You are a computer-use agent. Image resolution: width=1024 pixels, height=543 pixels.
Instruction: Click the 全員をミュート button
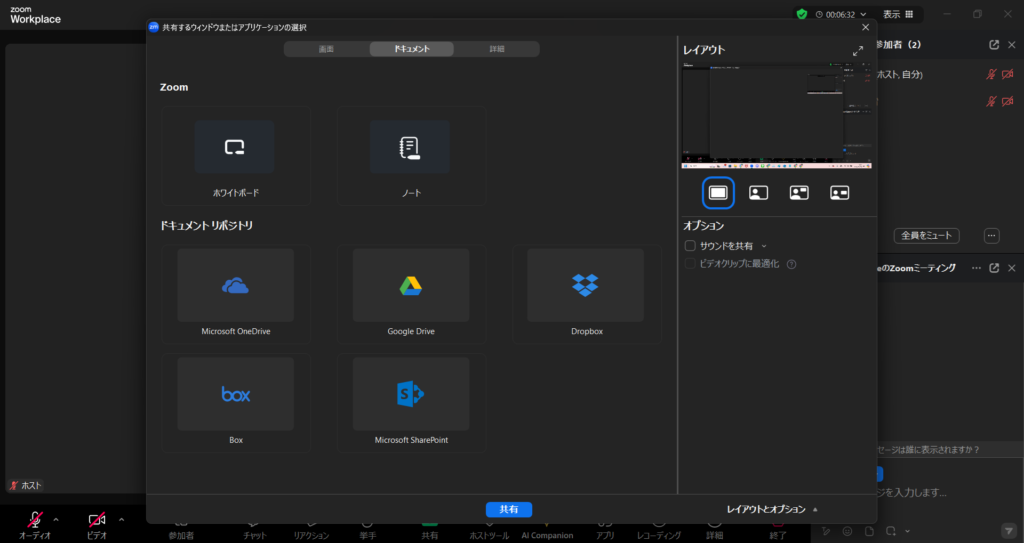coord(926,236)
